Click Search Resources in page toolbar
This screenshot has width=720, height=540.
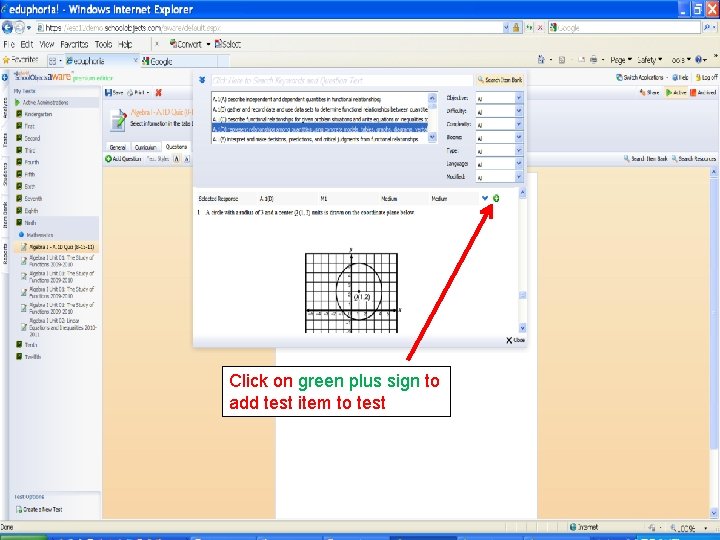pyautogui.click(x=694, y=159)
